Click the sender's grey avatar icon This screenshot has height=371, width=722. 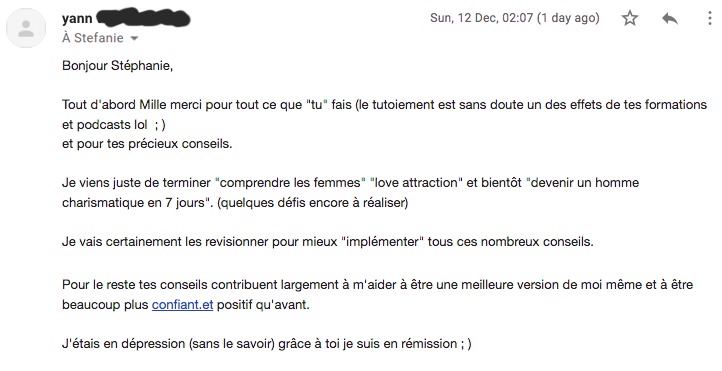coord(26,28)
